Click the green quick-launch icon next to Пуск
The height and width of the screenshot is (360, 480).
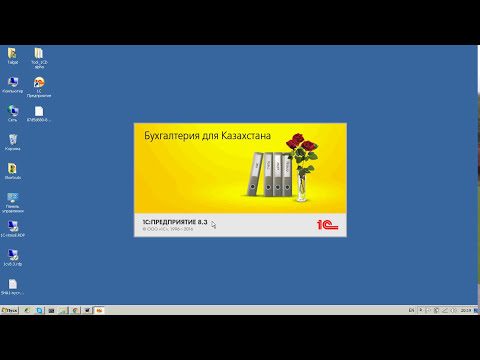pos(27,310)
